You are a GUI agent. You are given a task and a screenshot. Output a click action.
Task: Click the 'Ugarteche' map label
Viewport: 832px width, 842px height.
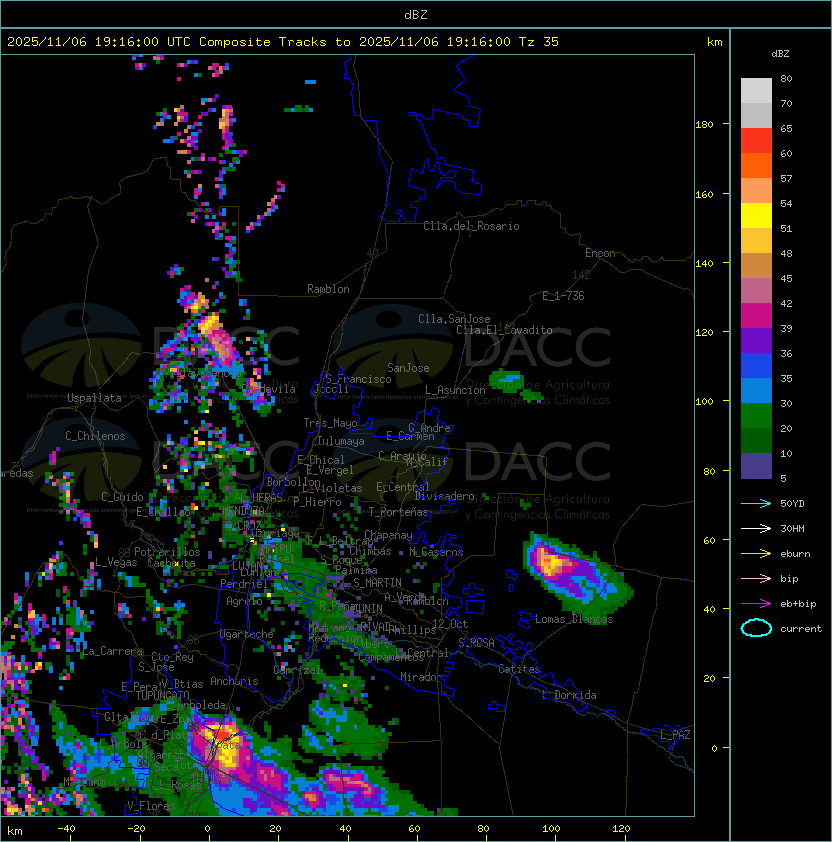click(x=247, y=635)
